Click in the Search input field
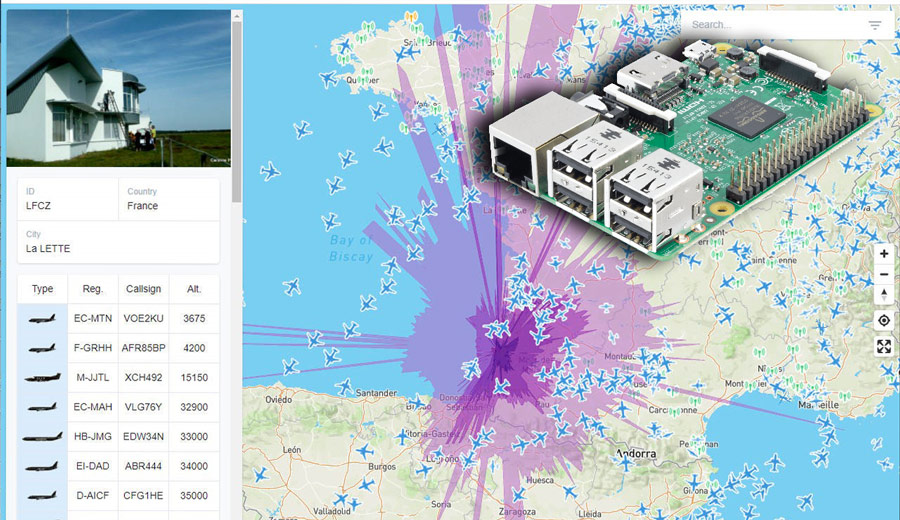Image resolution: width=900 pixels, height=520 pixels. pyautogui.click(x=775, y=25)
